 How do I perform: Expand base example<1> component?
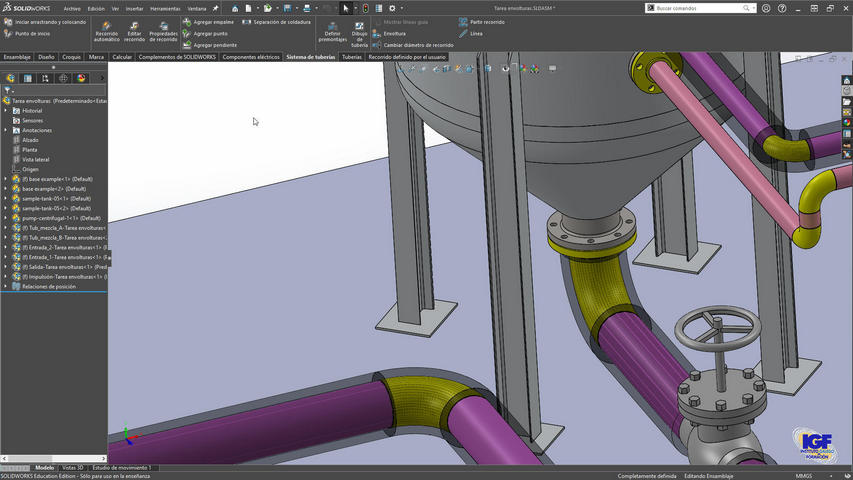pos(6,179)
